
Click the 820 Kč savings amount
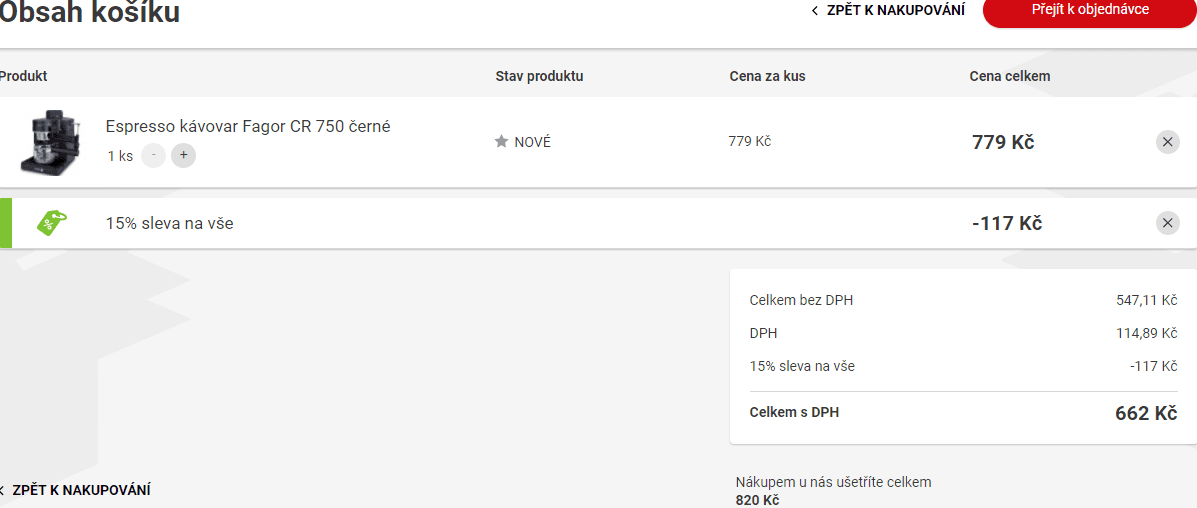(757, 500)
